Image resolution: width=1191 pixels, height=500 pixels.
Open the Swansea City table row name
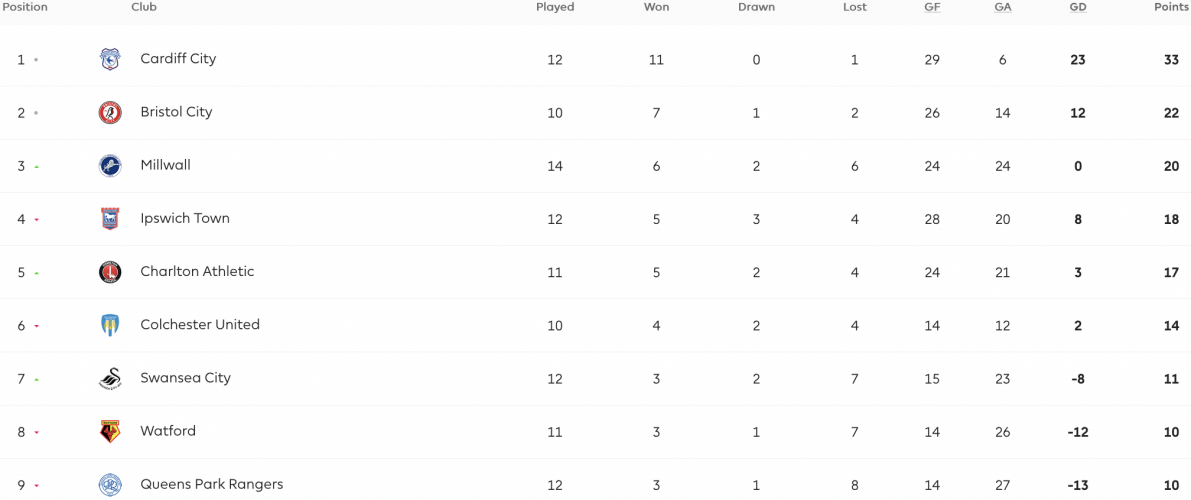(x=185, y=378)
